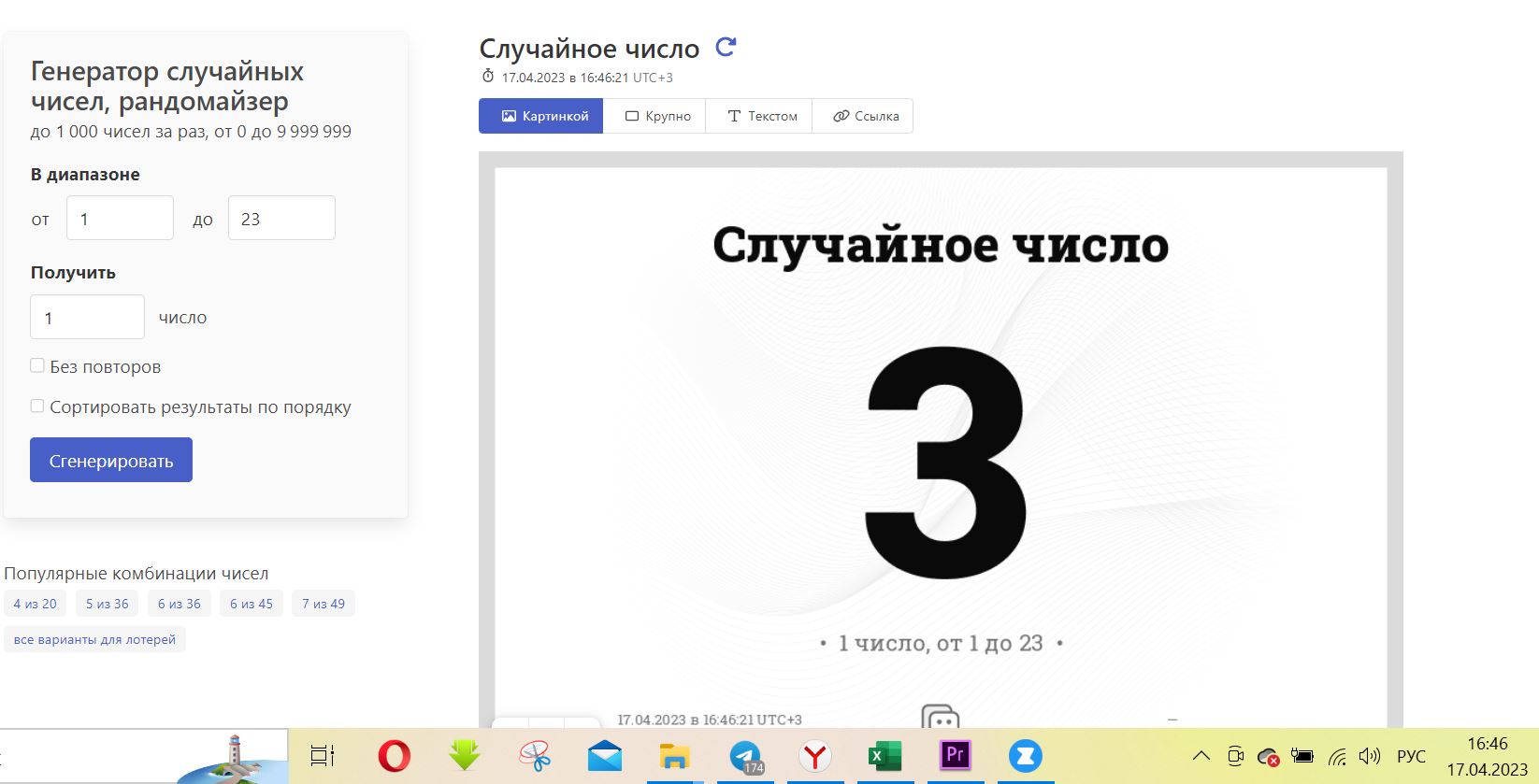Image resolution: width=1539 pixels, height=784 pixels.
Task: Select the 'Ссылка' tab
Action: [865, 116]
